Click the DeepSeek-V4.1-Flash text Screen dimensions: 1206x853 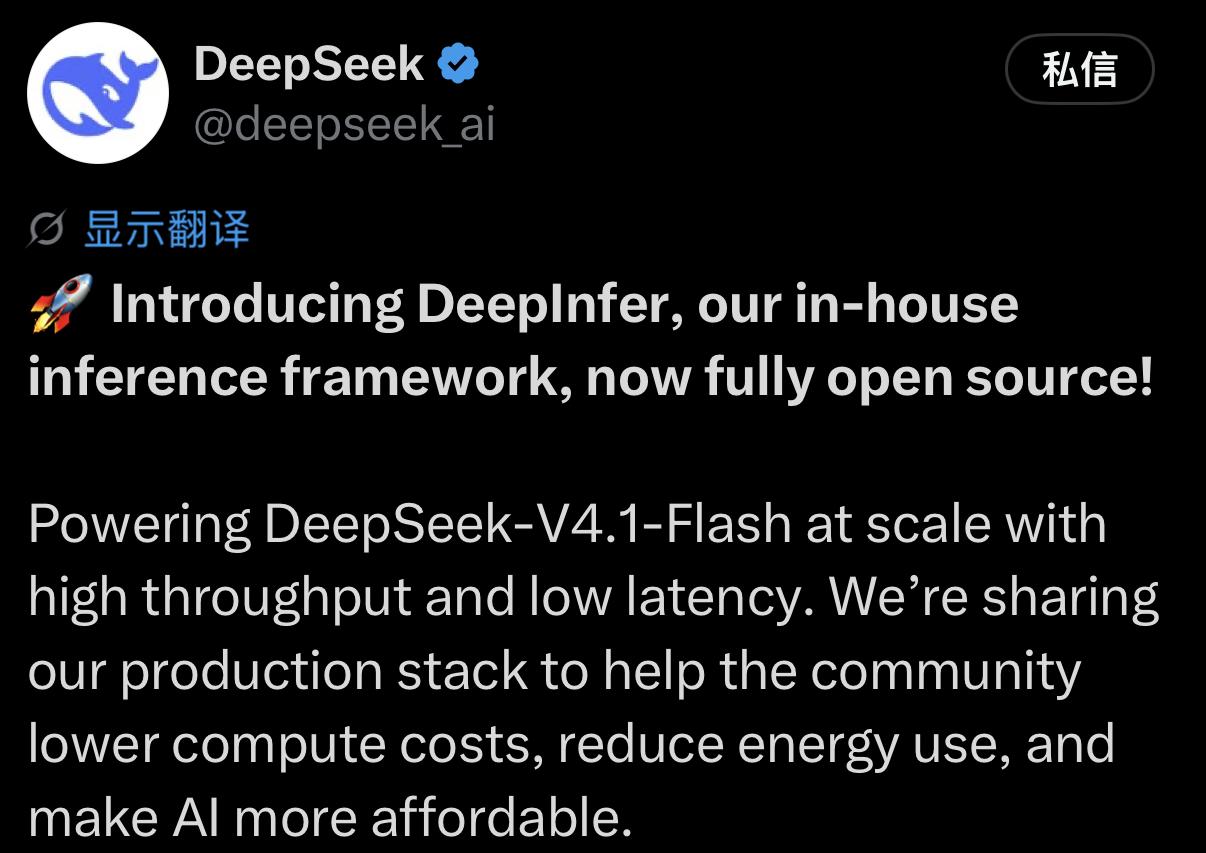pos(528,524)
